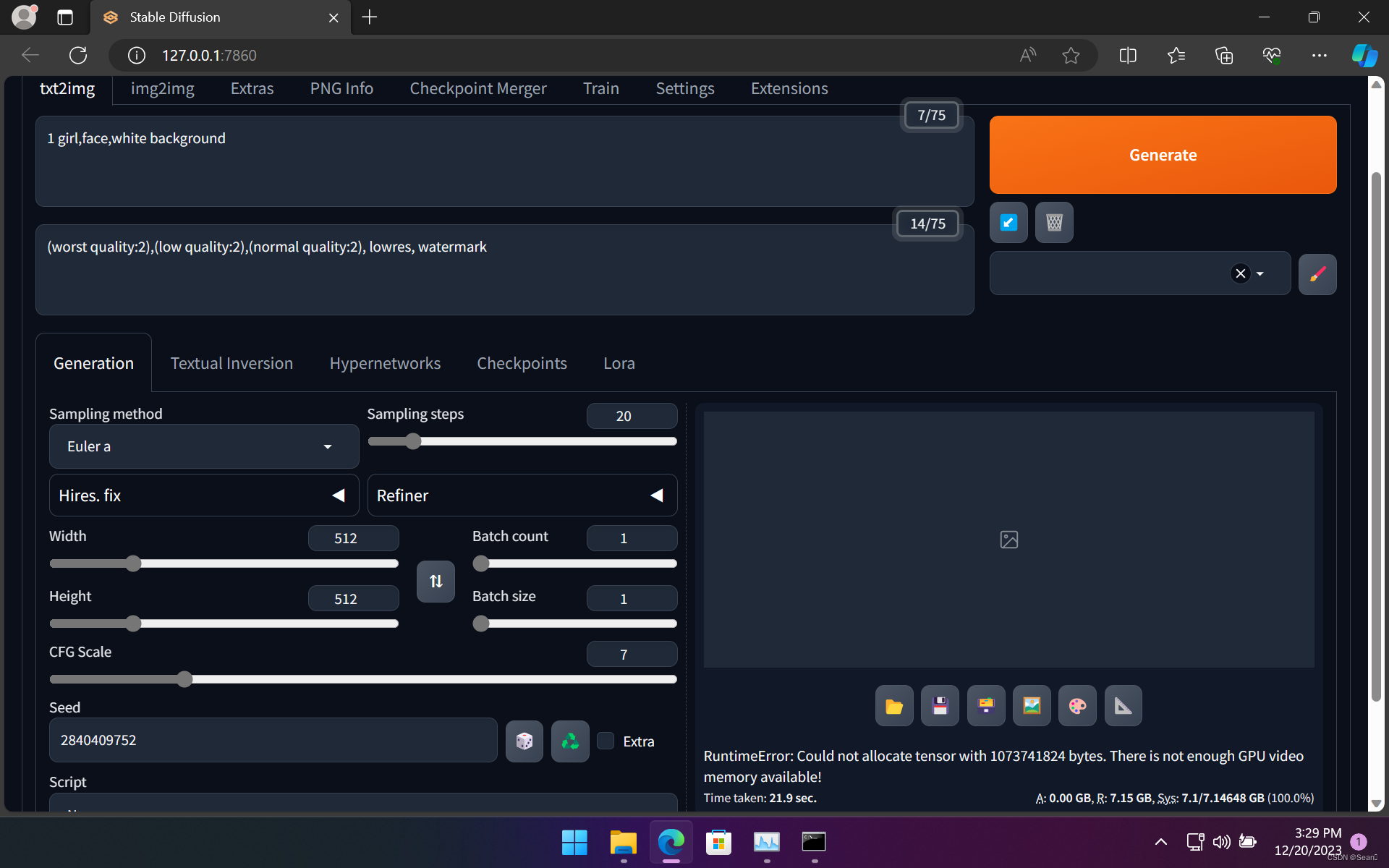Click the floppy disk save image icon
This screenshot has width=1389, height=868.
(940, 706)
